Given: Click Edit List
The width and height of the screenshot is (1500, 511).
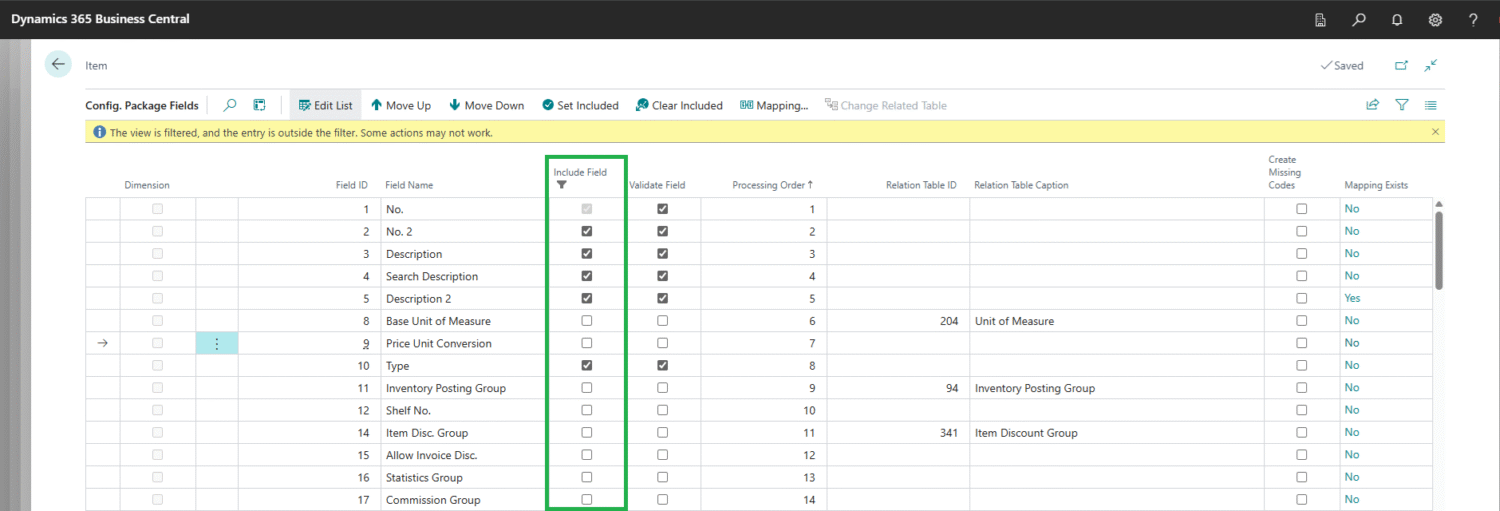Looking at the screenshot, I should 326,105.
